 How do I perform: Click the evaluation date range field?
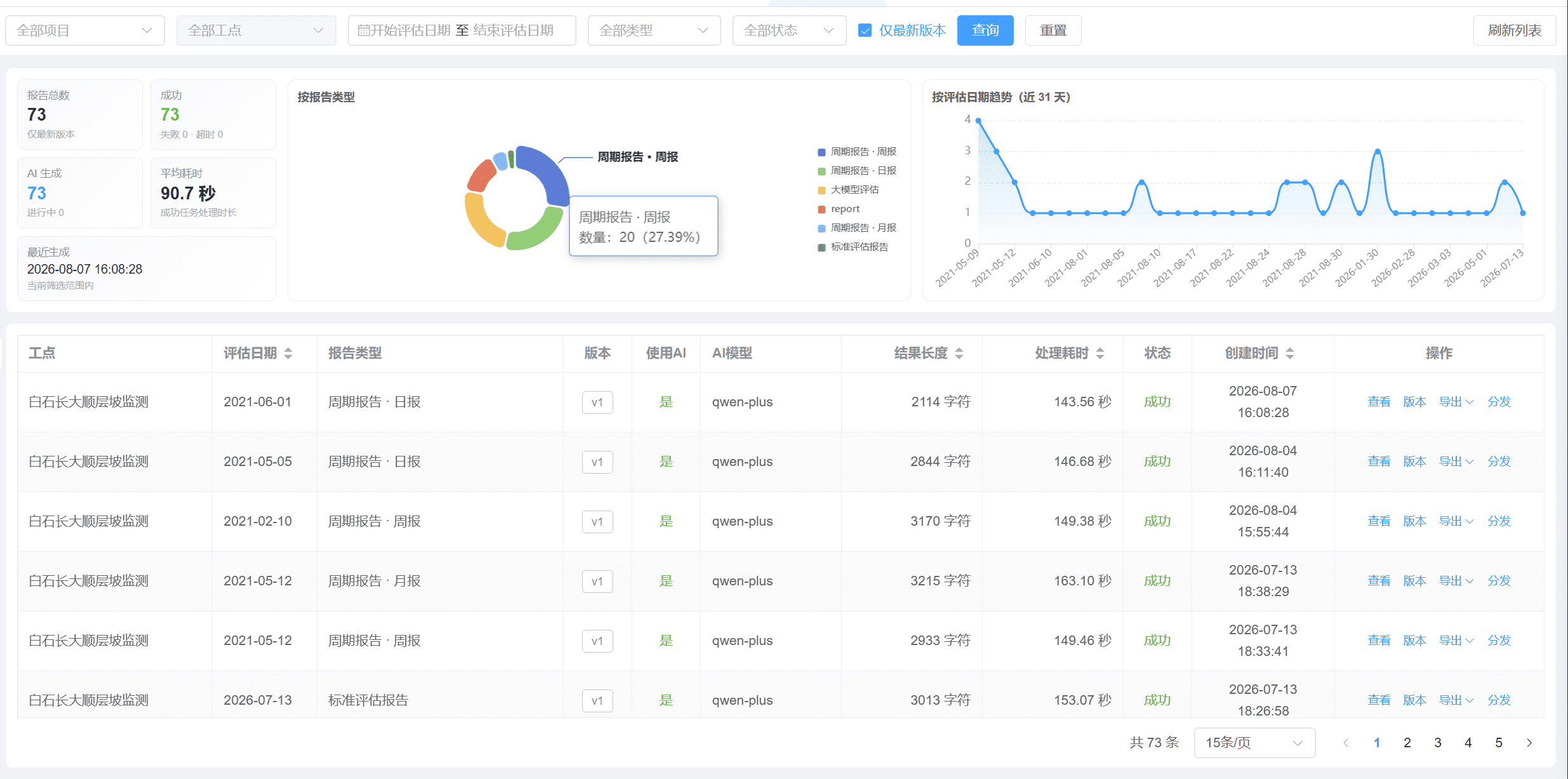[462, 30]
